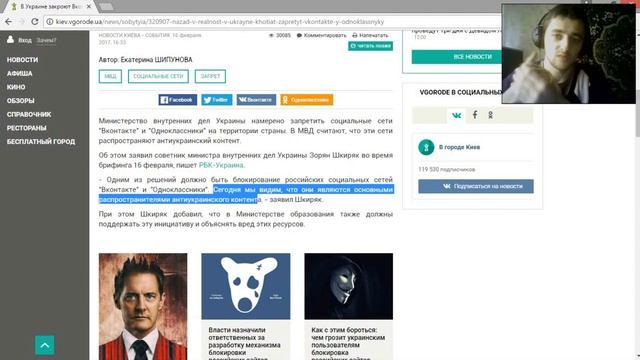The image size is (640, 360).
Task: Select the Facebook tab in social widget
Action: click(x=475, y=115)
